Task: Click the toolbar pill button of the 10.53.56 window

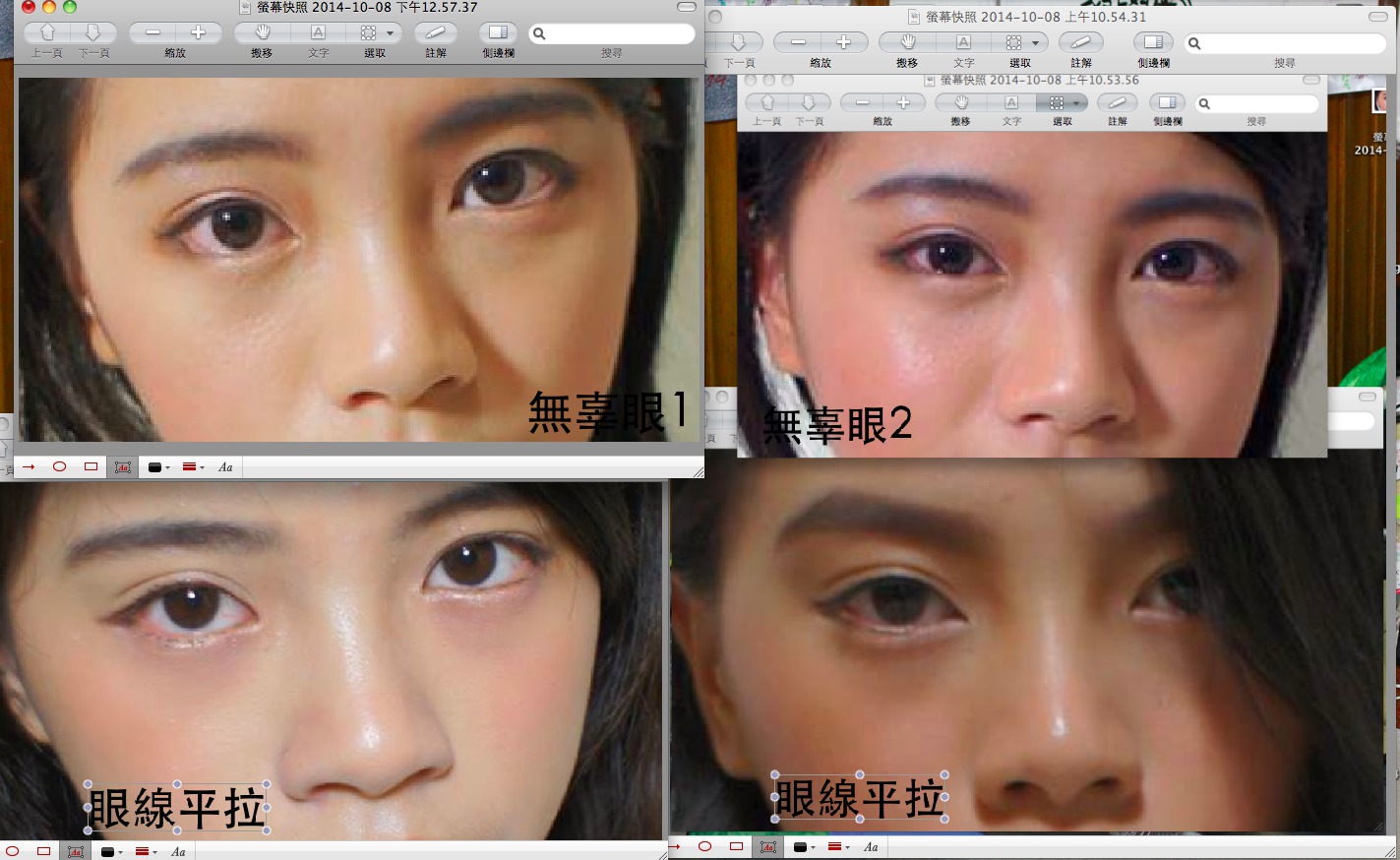Action: [x=1311, y=80]
